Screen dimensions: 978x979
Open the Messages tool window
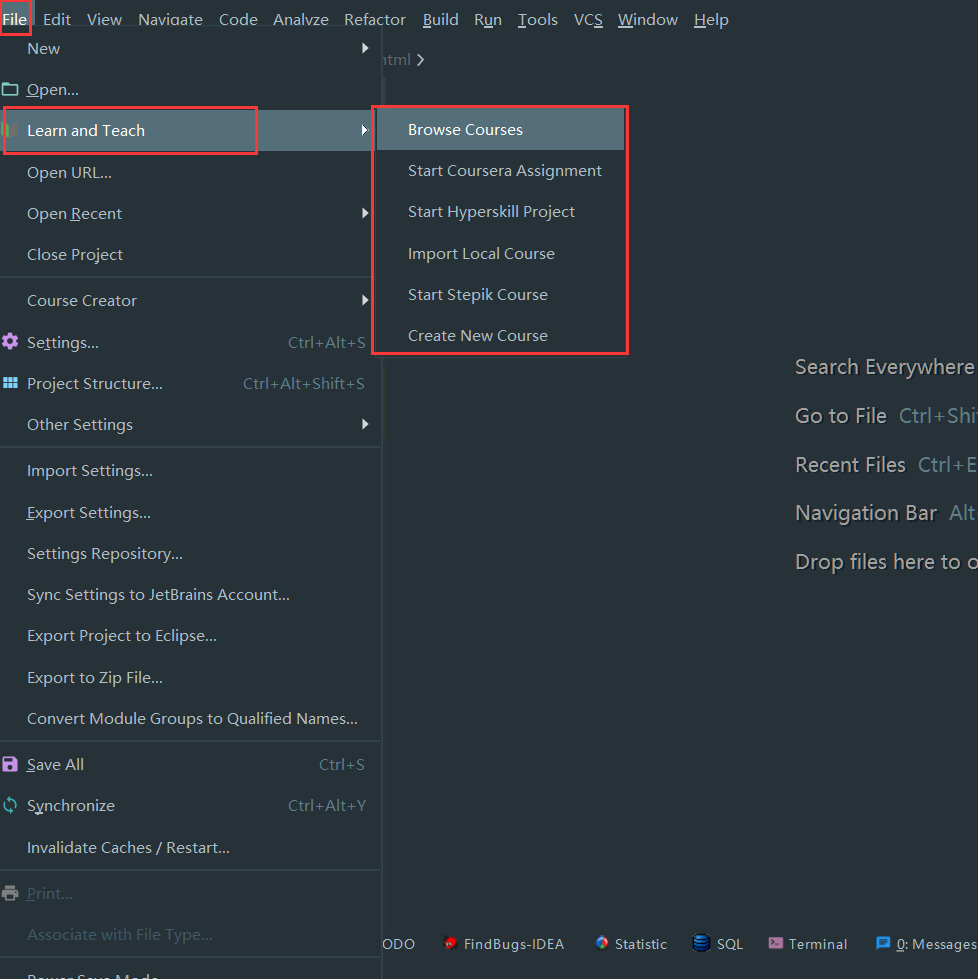point(925,944)
